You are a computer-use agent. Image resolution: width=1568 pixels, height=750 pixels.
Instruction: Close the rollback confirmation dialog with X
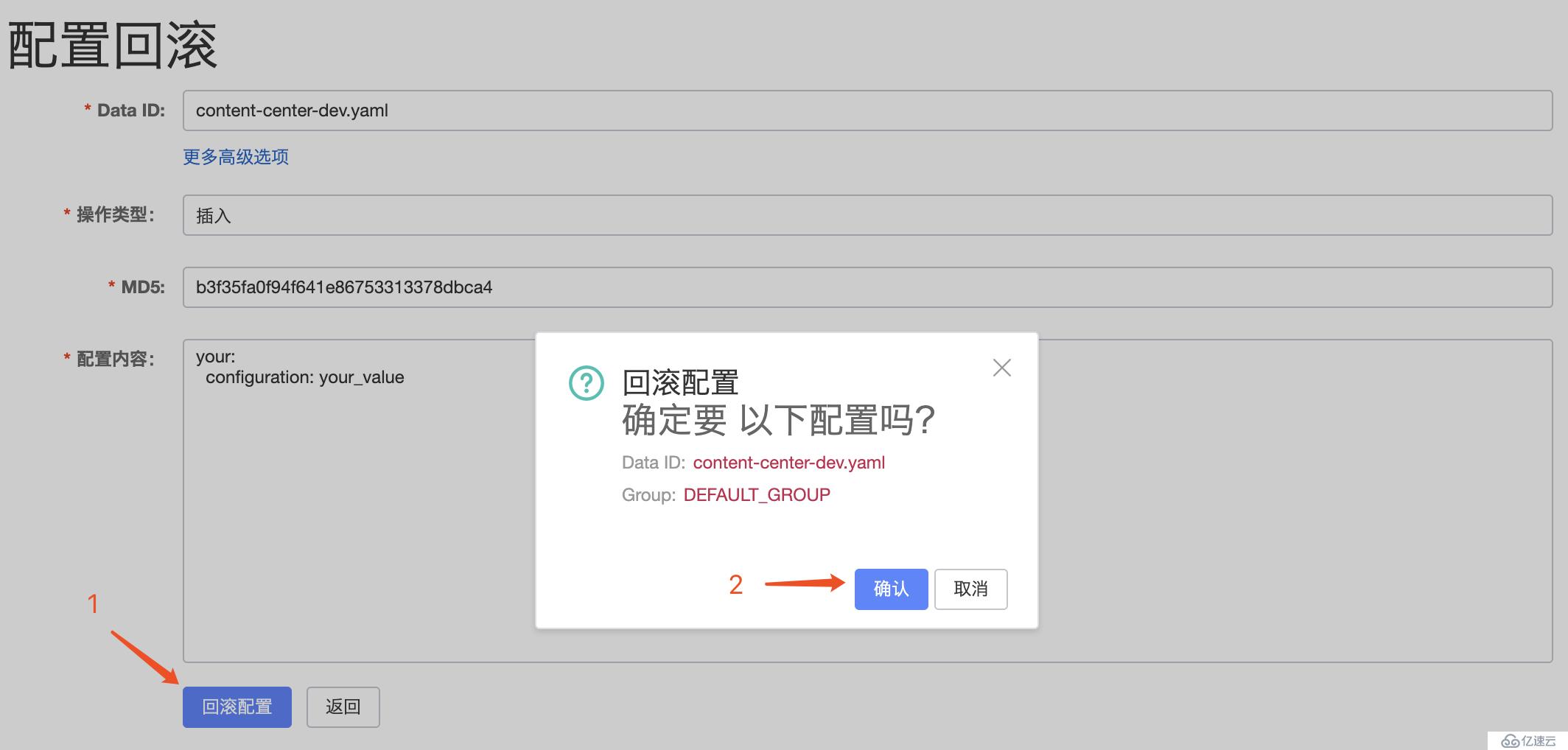[x=1001, y=368]
